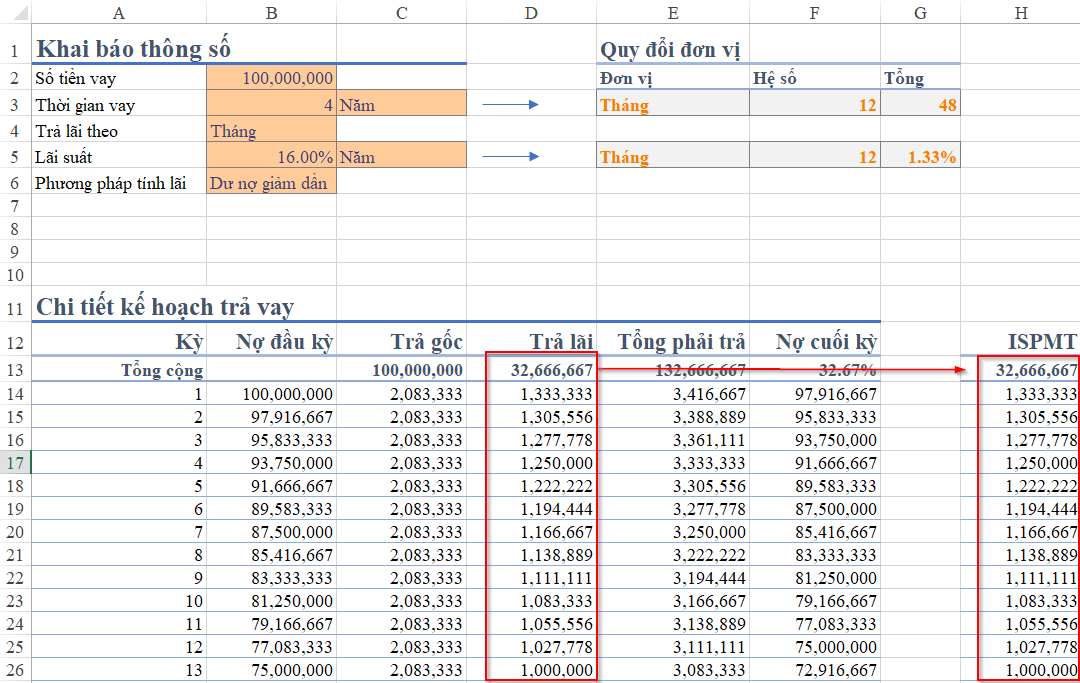Screen dimensions: 1080x683
Task: Click the 'Đơn vị' column label
Action: [625, 78]
